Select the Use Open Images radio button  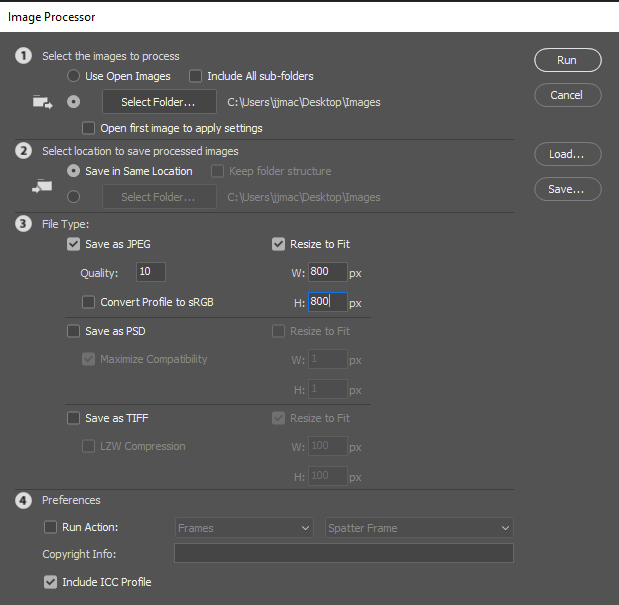73,76
